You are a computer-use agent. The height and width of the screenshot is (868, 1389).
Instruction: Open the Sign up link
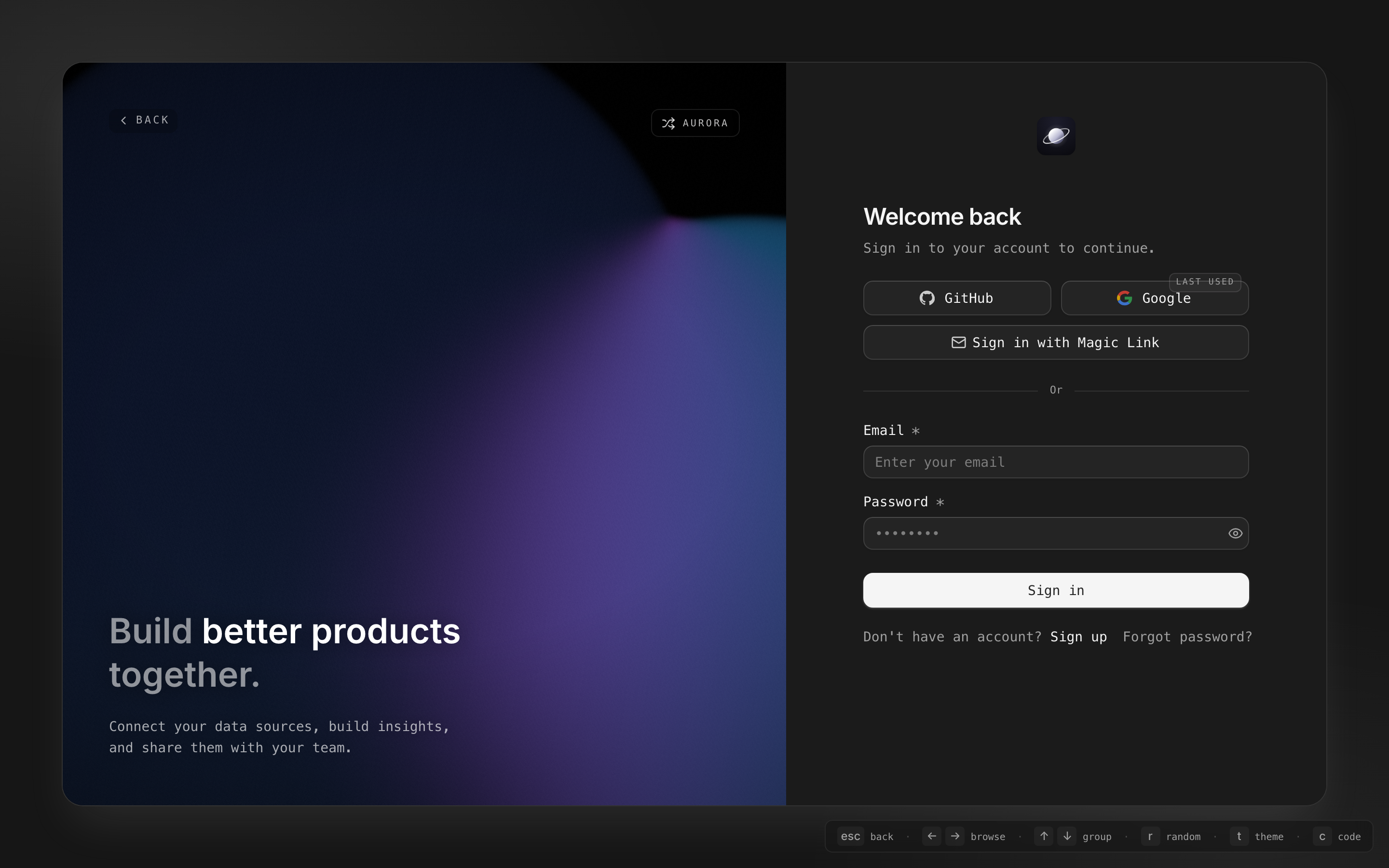point(1078,637)
